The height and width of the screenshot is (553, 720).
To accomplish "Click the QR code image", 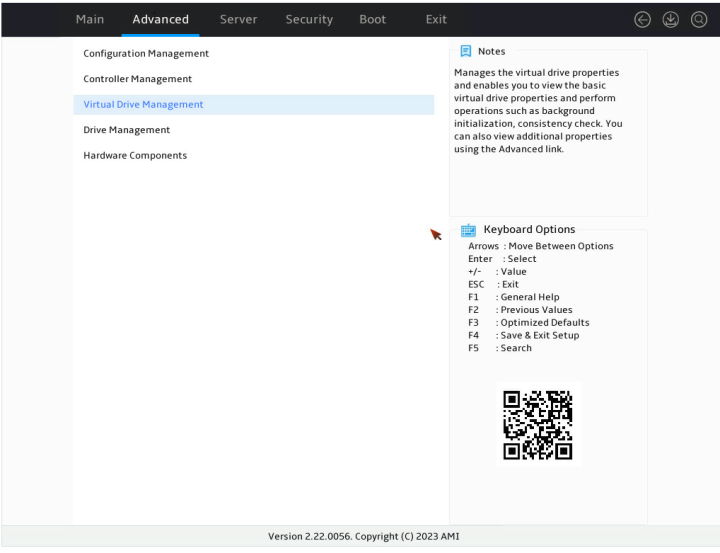I will click(538, 424).
